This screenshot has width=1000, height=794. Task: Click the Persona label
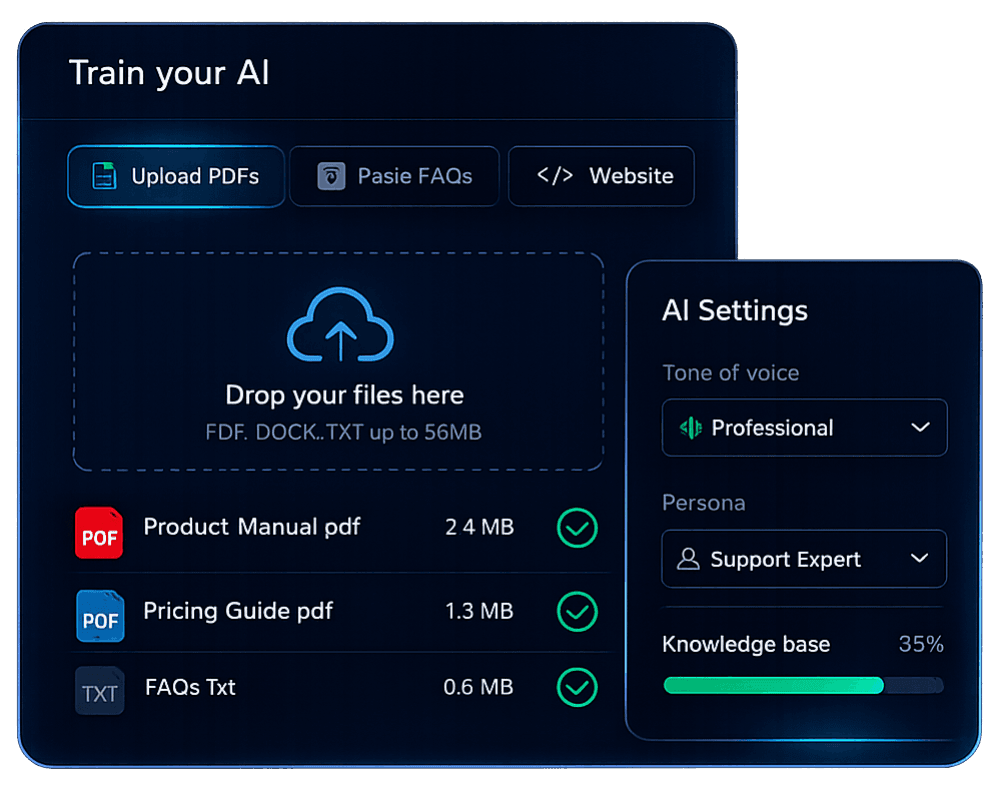(704, 503)
